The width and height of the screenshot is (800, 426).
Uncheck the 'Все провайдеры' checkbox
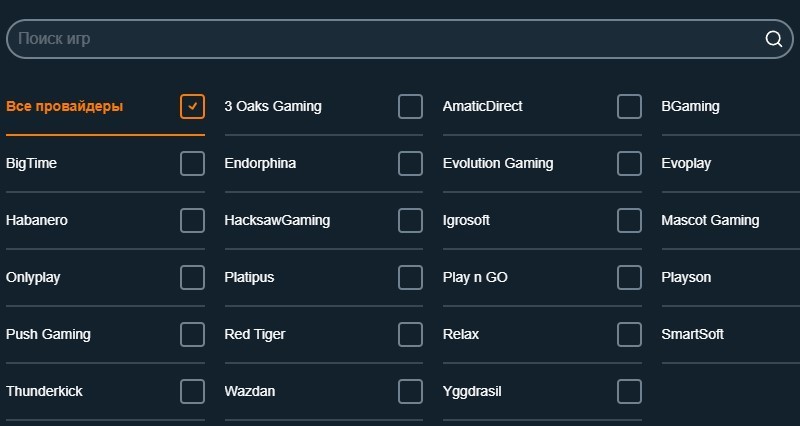pos(192,106)
